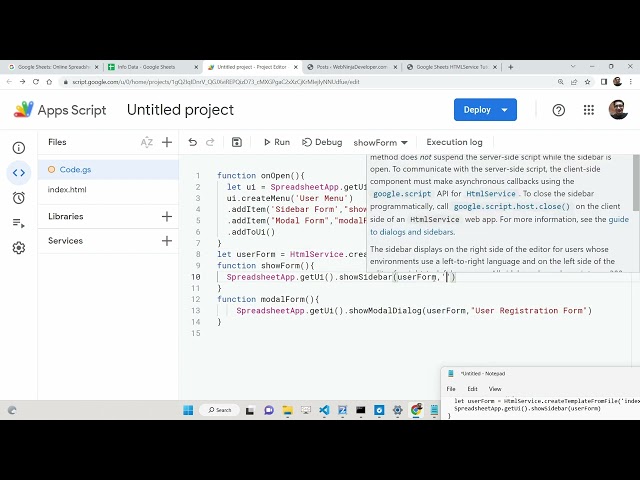Switch to Posts WebNinjaDeveloper tab
The image size is (640, 480).
click(351, 67)
